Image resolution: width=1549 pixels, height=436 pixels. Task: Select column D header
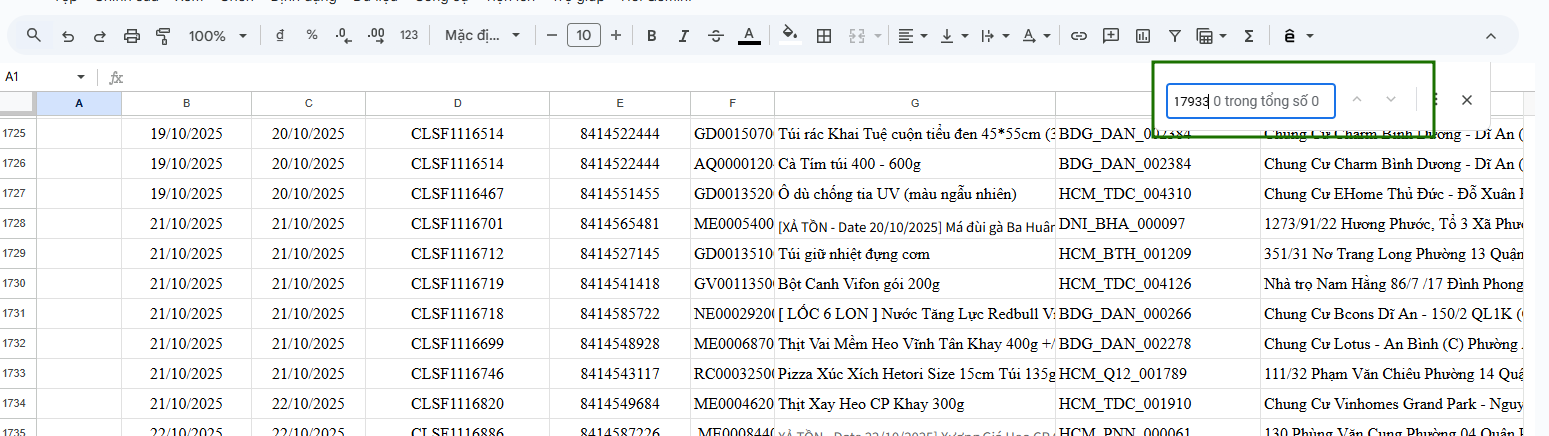point(457,104)
